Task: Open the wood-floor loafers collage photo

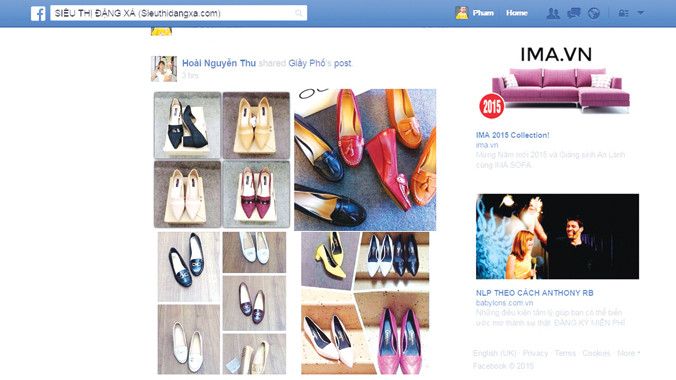Action: 222,303
